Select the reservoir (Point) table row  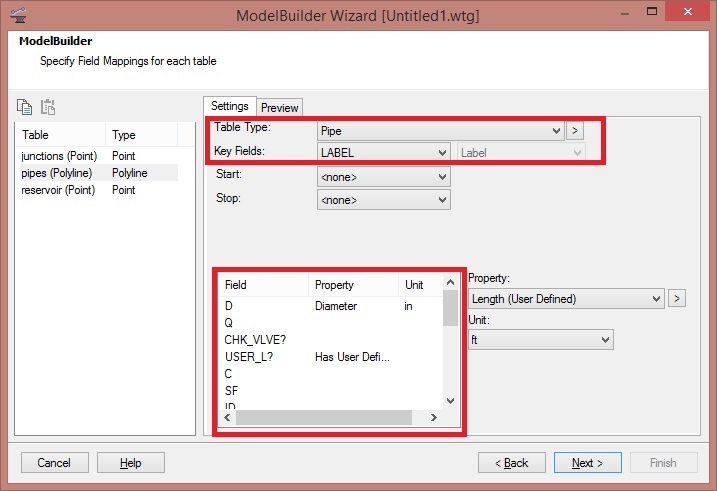pos(98,190)
